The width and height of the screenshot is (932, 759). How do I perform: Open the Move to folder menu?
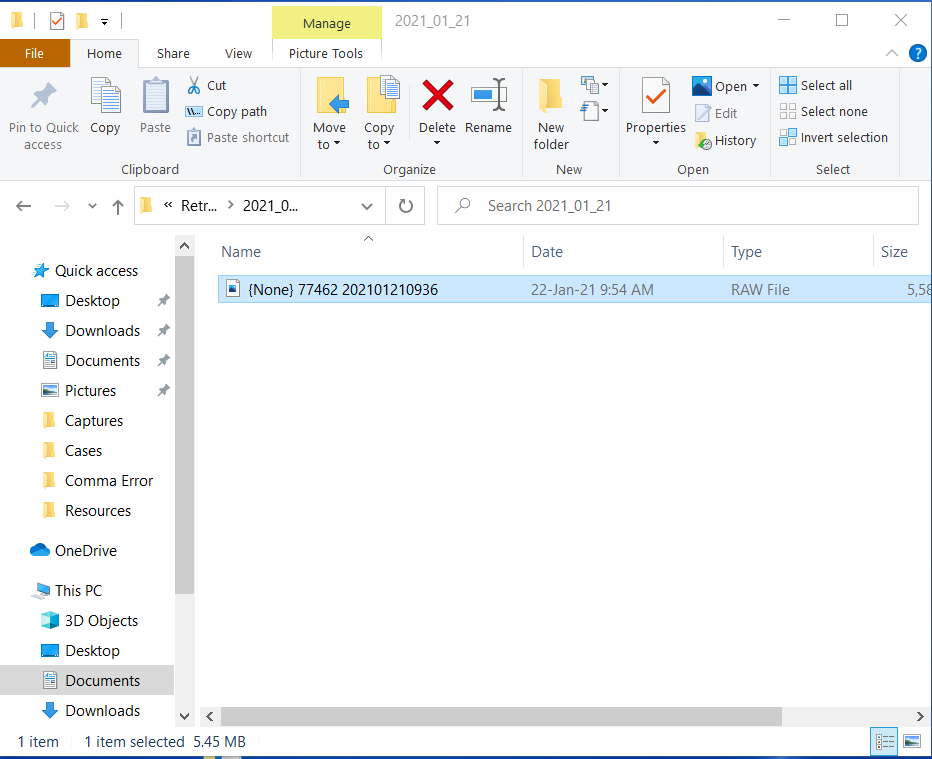tap(329, 114)
